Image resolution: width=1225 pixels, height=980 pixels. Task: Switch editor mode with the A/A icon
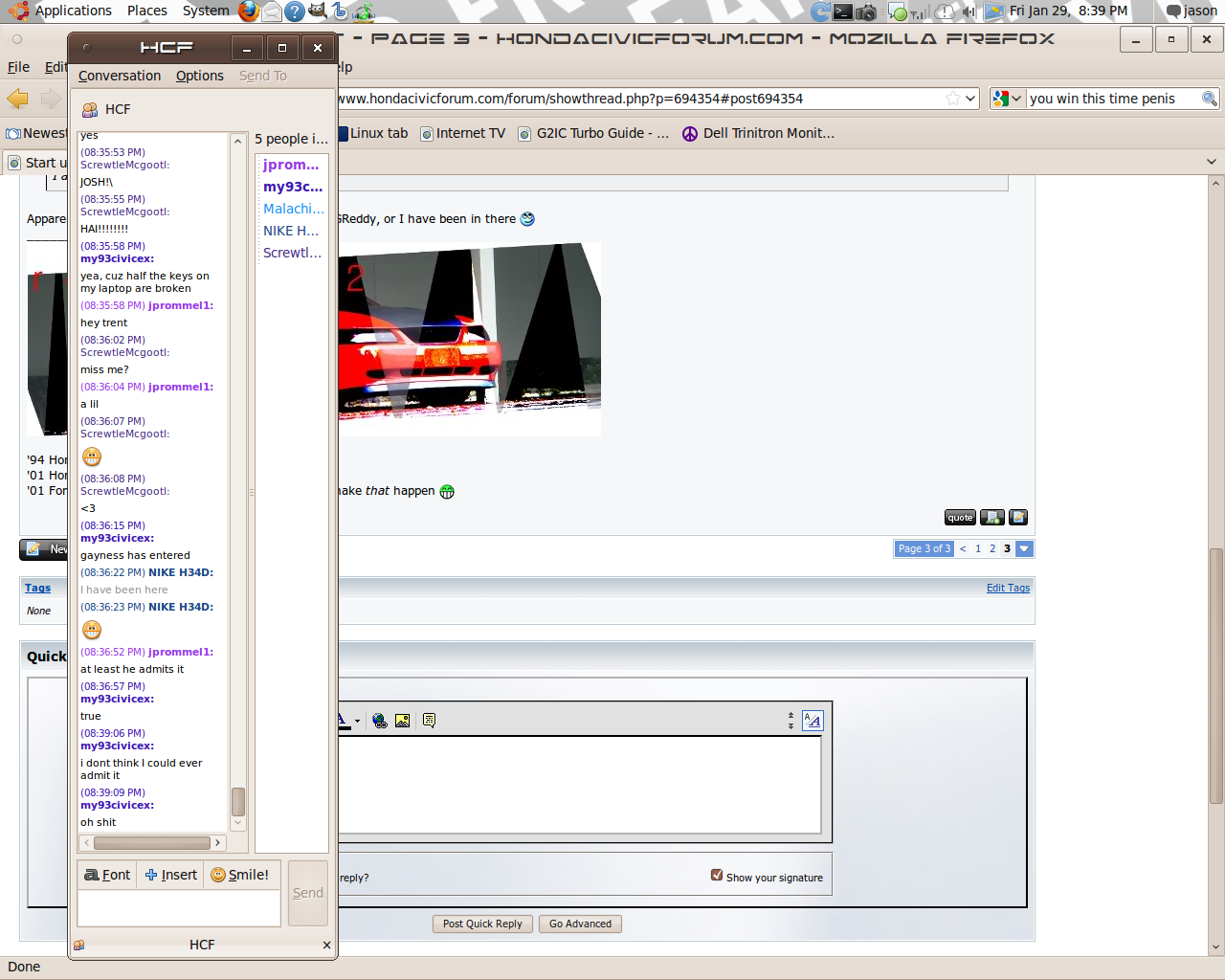click(813, 721)
